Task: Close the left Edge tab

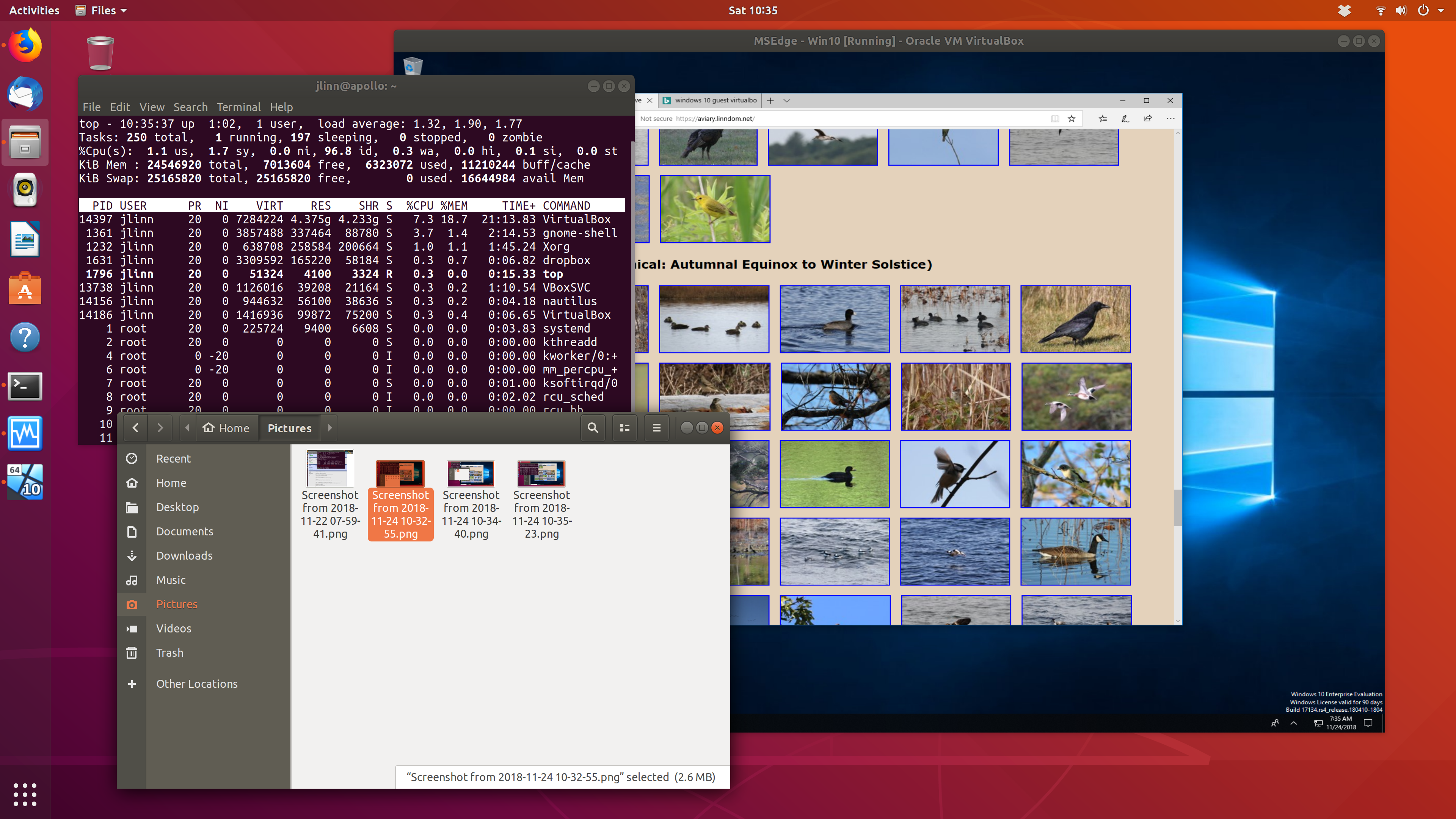Action: pos(650,100)
